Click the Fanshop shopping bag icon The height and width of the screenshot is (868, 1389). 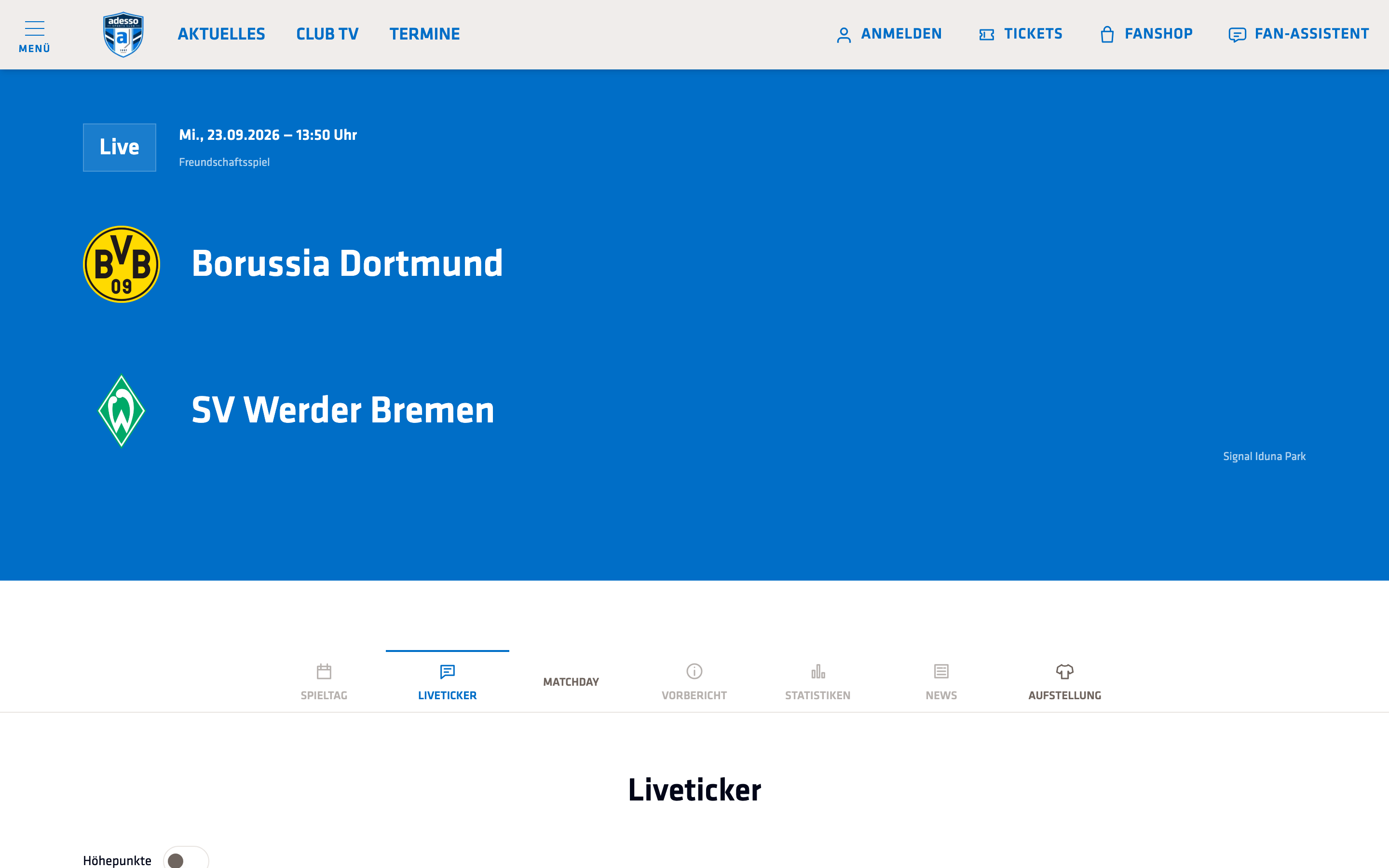pos(1107,34)
